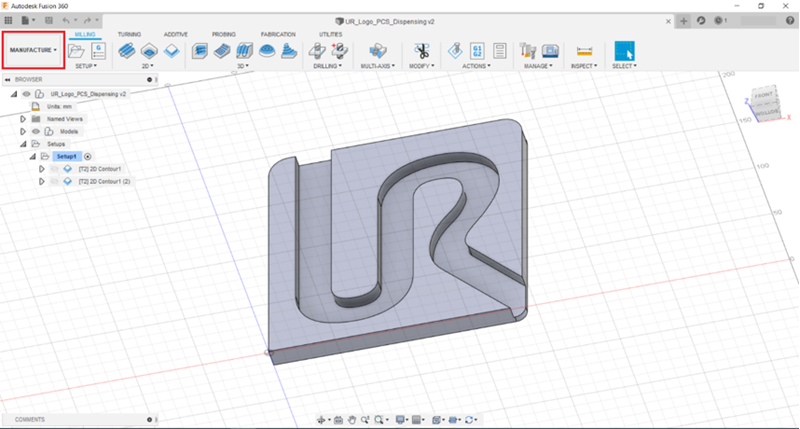Open the Setup Sheet icon
The height and width of the screenshot is (429, 800).
tap(499, 51)
